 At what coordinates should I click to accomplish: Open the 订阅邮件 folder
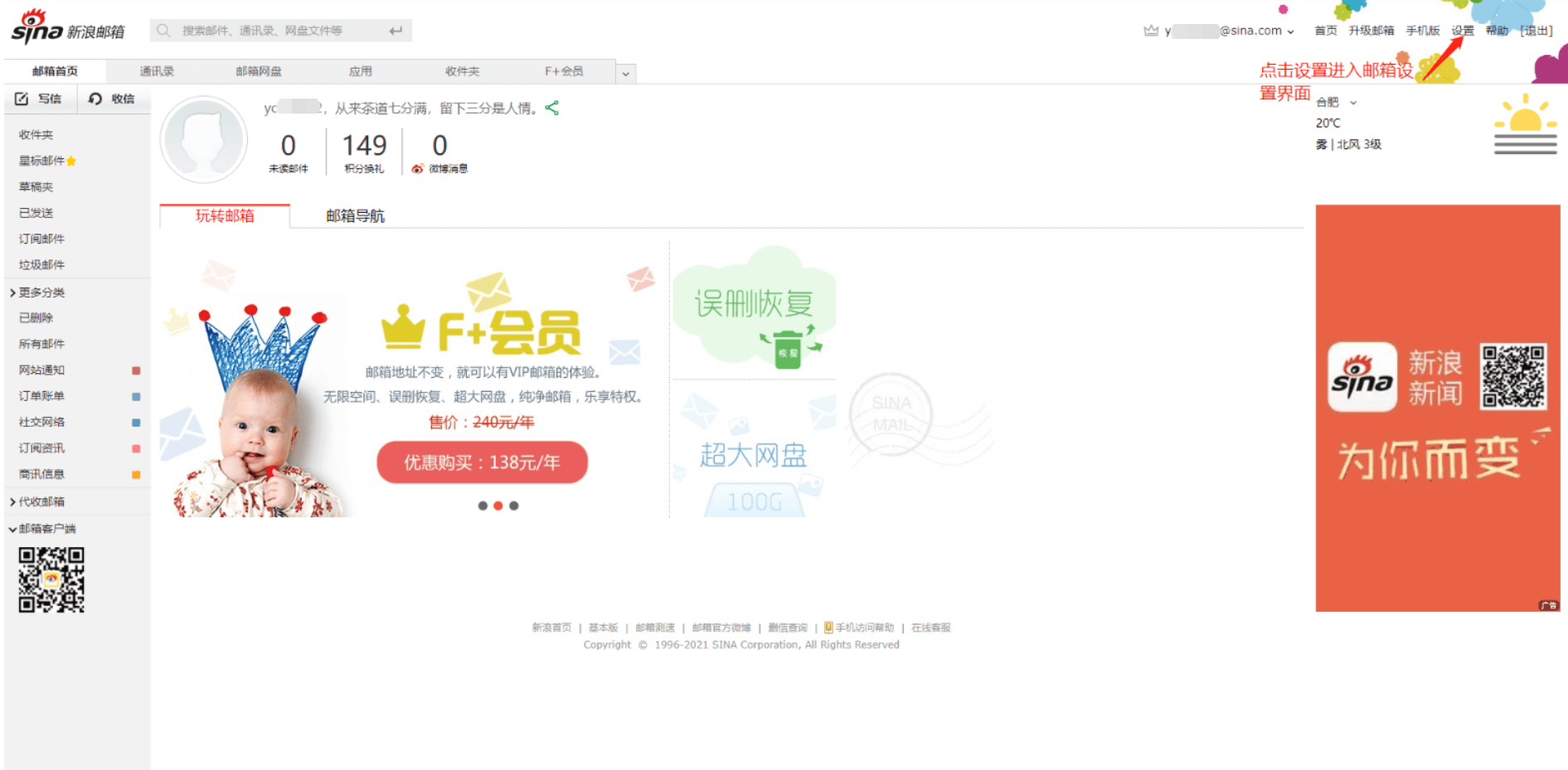tap(41, 239)
